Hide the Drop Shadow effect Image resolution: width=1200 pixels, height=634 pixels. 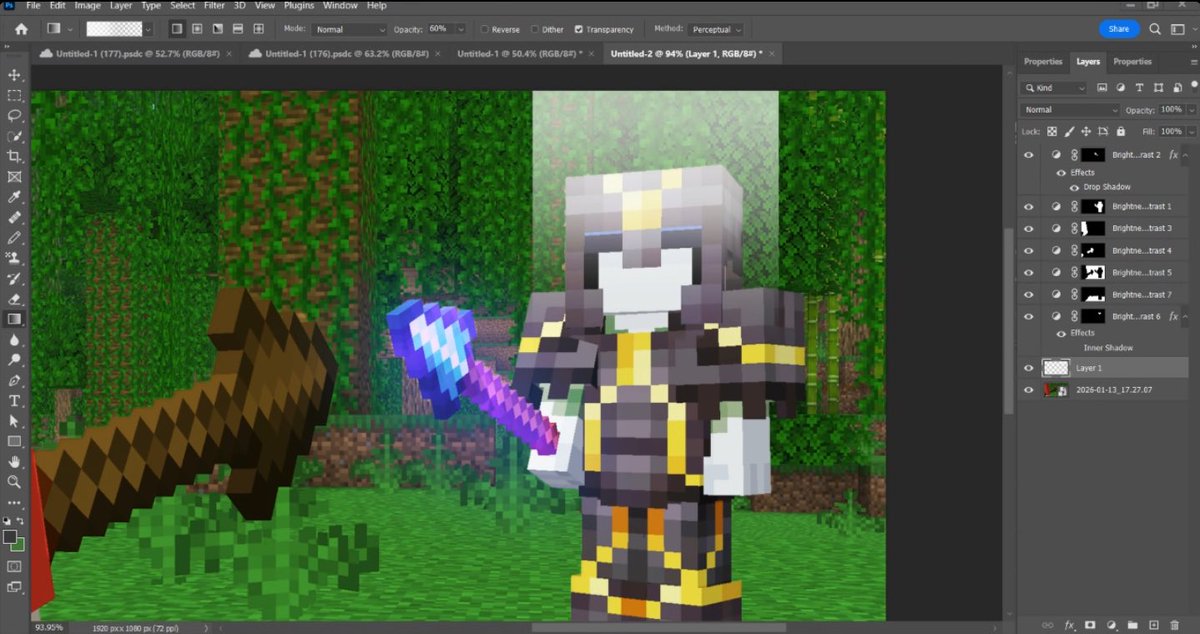1075,187
